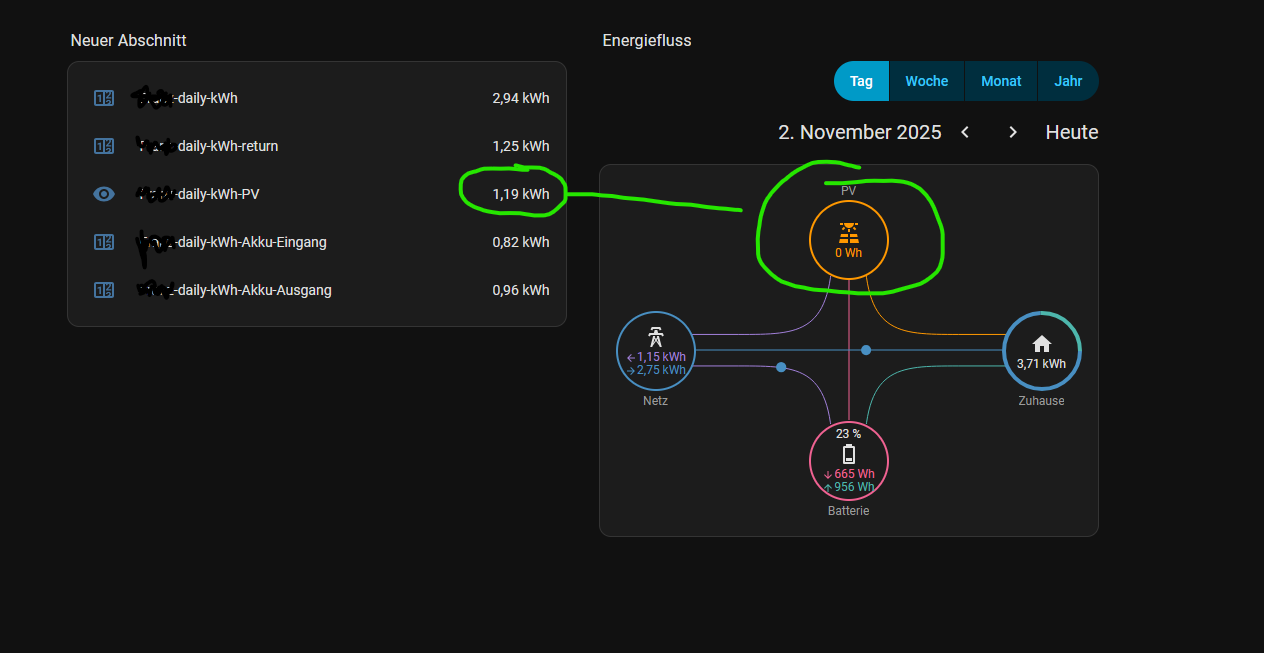Click the counter icon of daily-kWh-Akku-Eingang row
Screen dimensions: 1264x653
tap(104, 242)
